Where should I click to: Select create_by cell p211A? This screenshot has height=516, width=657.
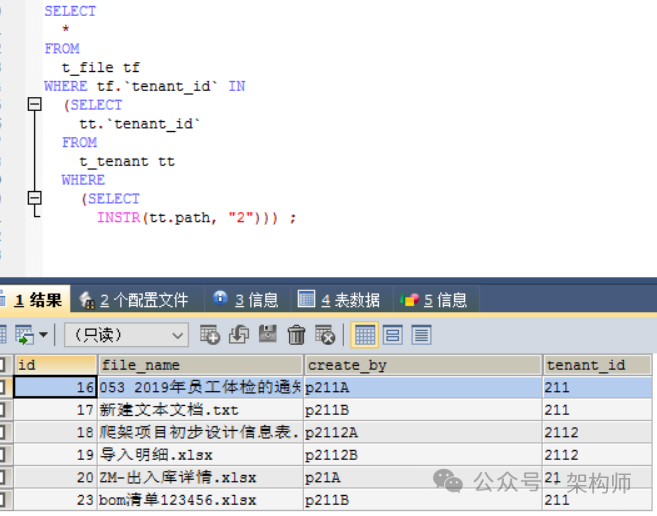423,387
